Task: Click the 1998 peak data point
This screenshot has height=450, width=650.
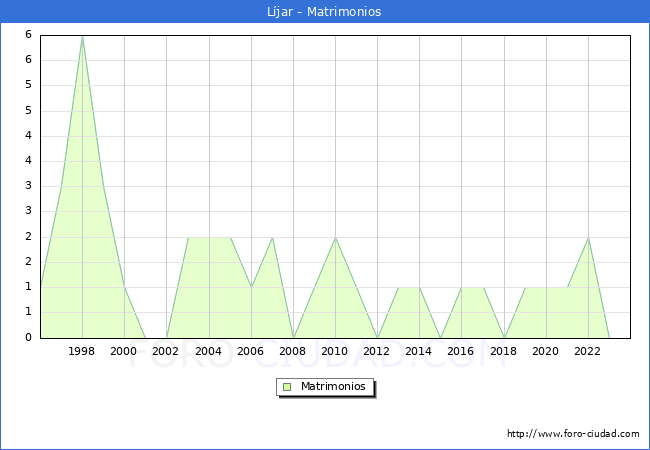Action: (82, 37)
